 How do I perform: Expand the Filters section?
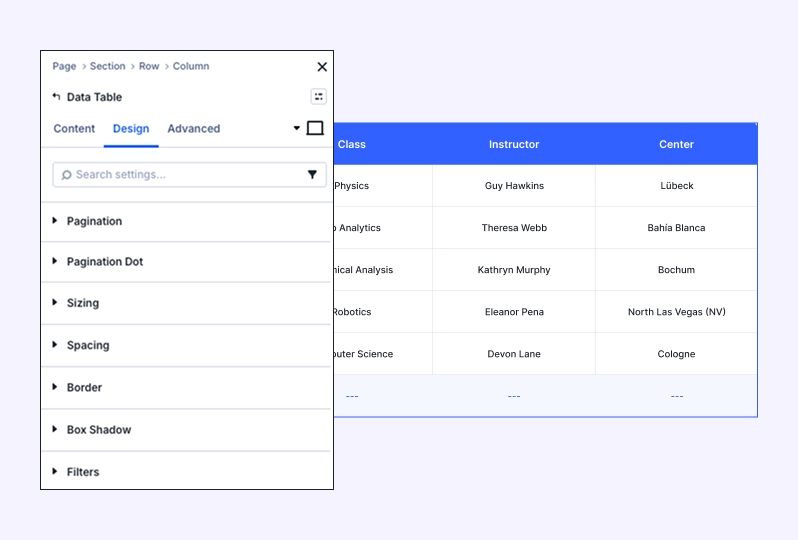click(82, 472)
